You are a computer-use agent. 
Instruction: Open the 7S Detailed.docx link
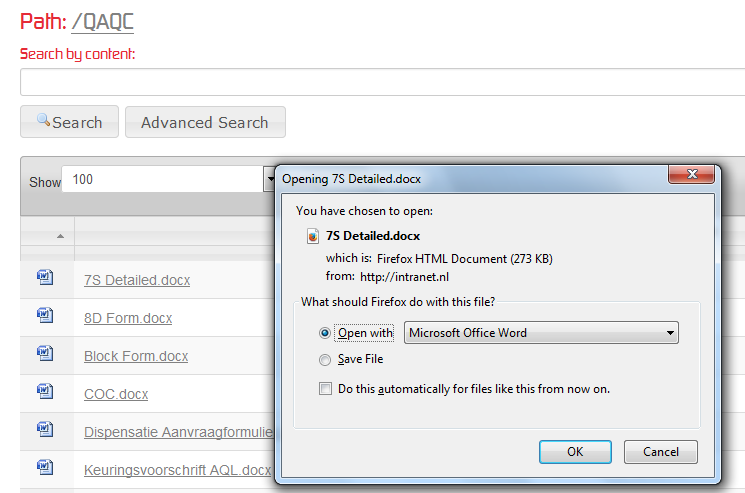(137, 280)
